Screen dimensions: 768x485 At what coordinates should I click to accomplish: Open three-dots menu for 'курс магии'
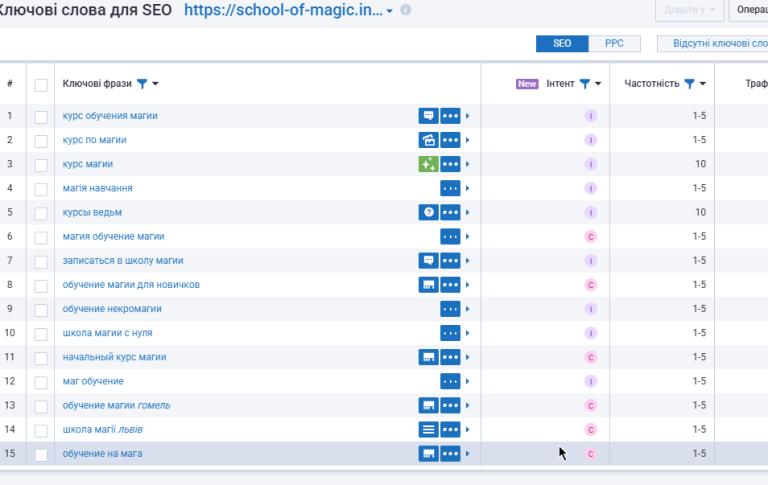[x=450, y=164]
